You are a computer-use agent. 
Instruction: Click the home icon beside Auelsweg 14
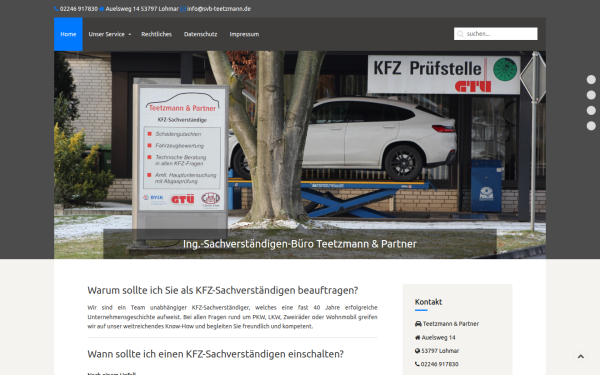tap(417, 338)
